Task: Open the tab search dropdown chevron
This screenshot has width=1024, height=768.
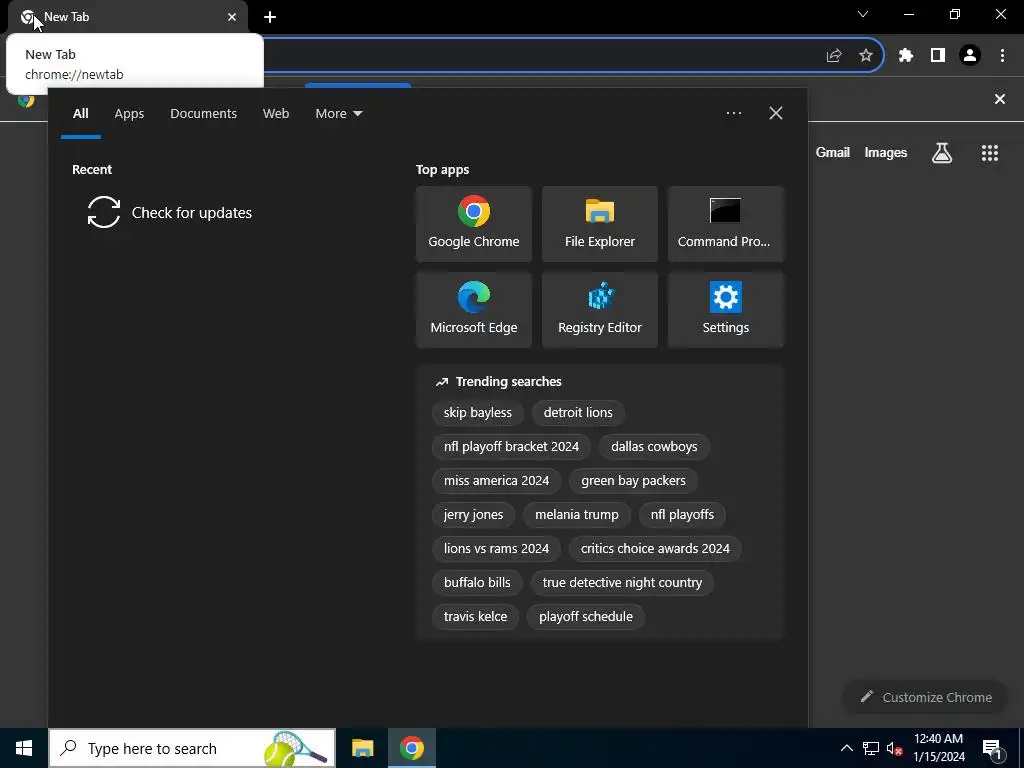Action: tap(863, 14)
